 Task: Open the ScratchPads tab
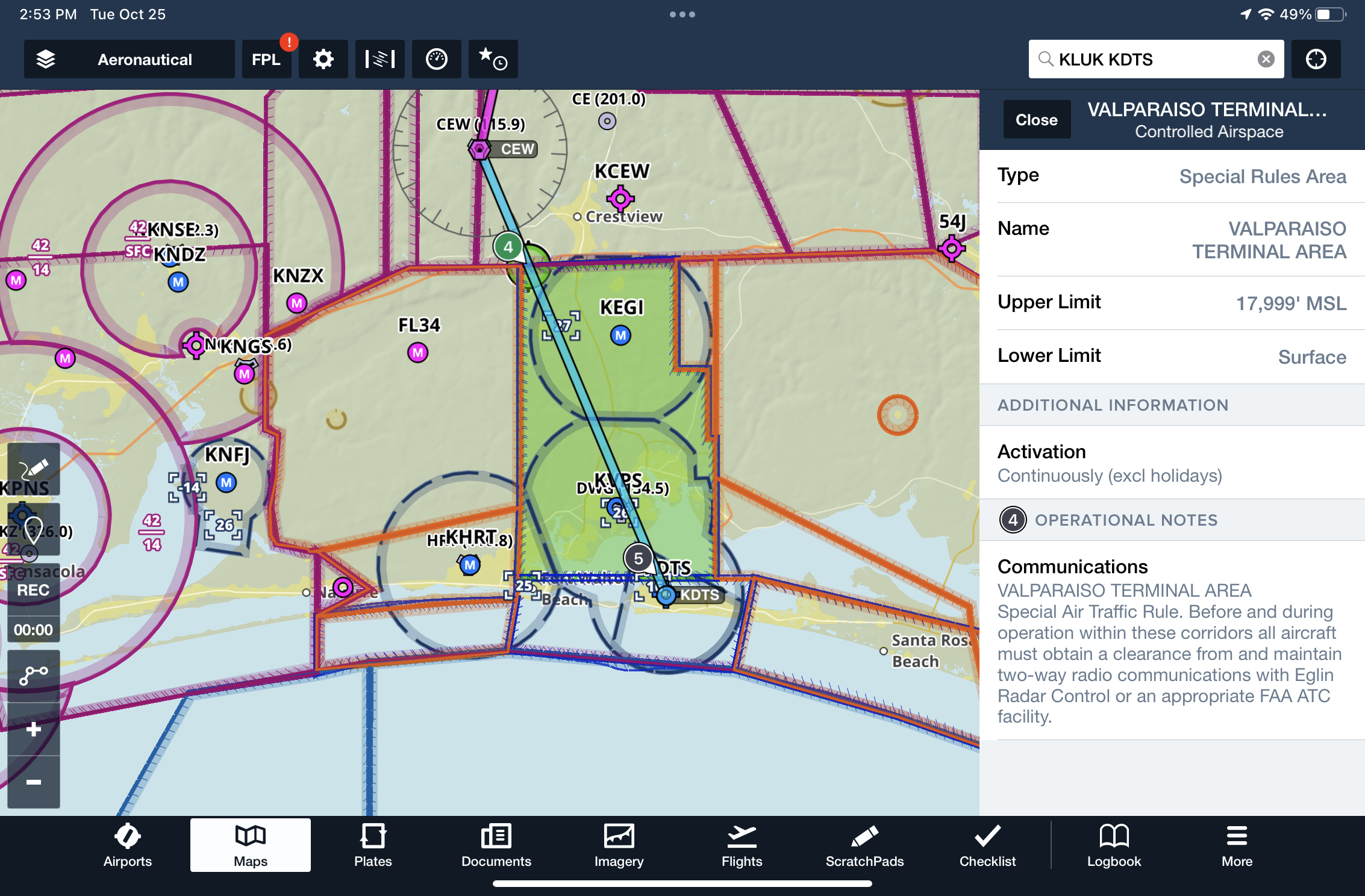pyautogui.click(x=865, y=845)
